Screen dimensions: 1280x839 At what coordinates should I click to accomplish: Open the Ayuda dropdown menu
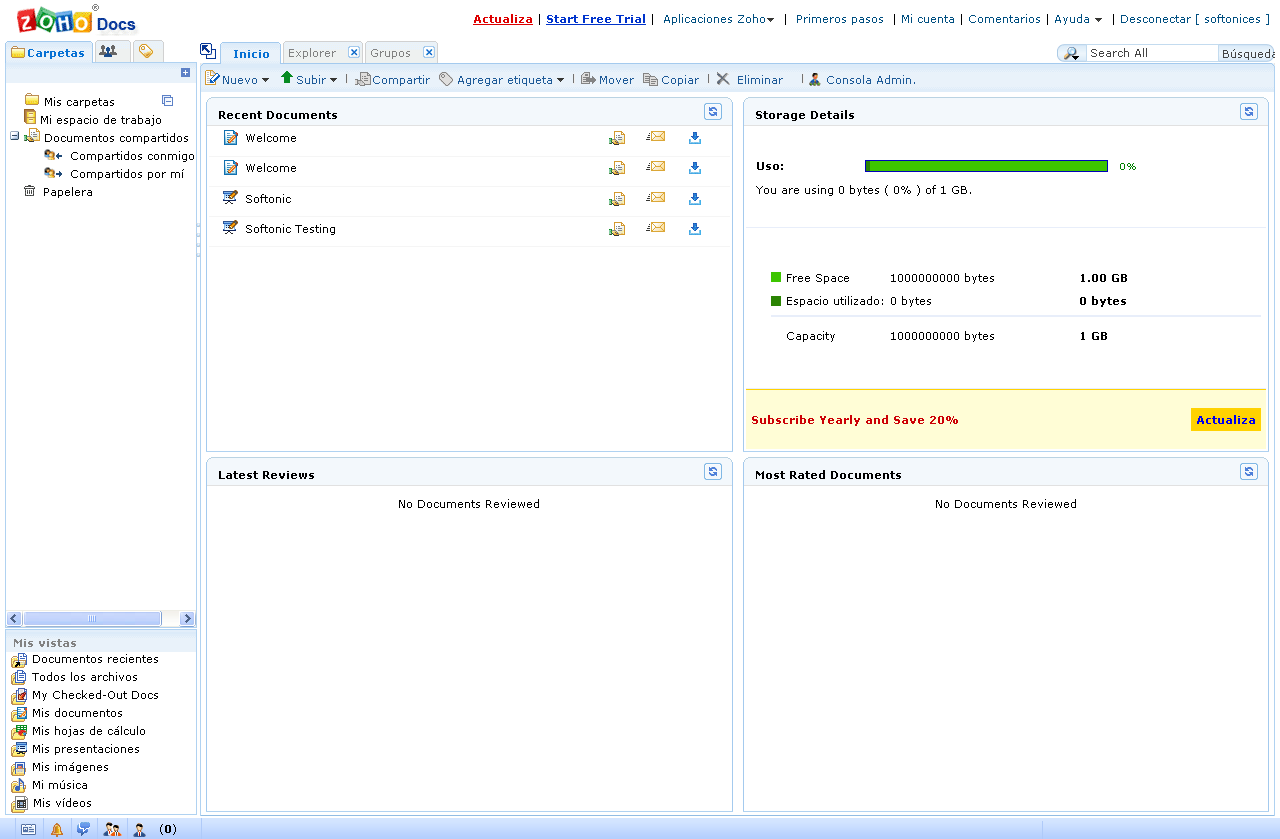coord(1078,19)
